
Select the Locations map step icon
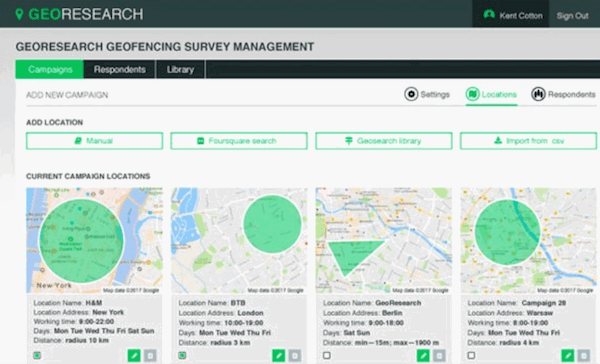pyautogui.click(x=472, y=94)
